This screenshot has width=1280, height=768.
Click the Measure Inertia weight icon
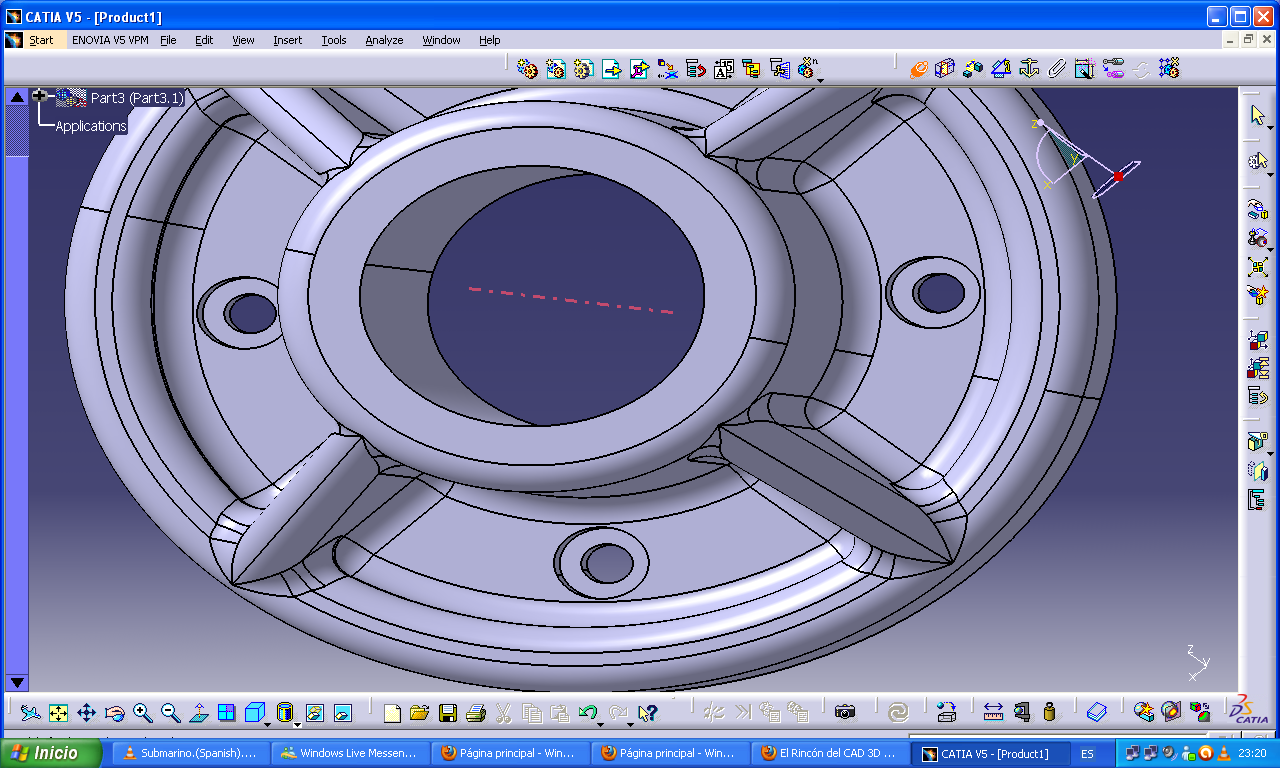pyautogui.click(x=1049, y=713)
